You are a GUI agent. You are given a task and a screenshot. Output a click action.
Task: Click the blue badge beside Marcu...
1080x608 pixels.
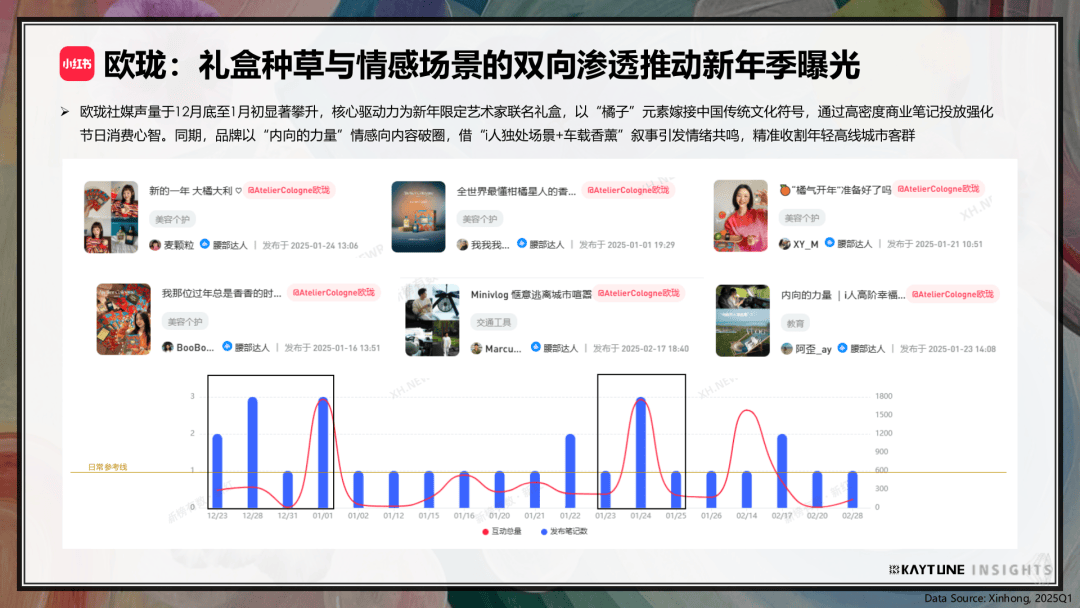[x=535, y=347]
